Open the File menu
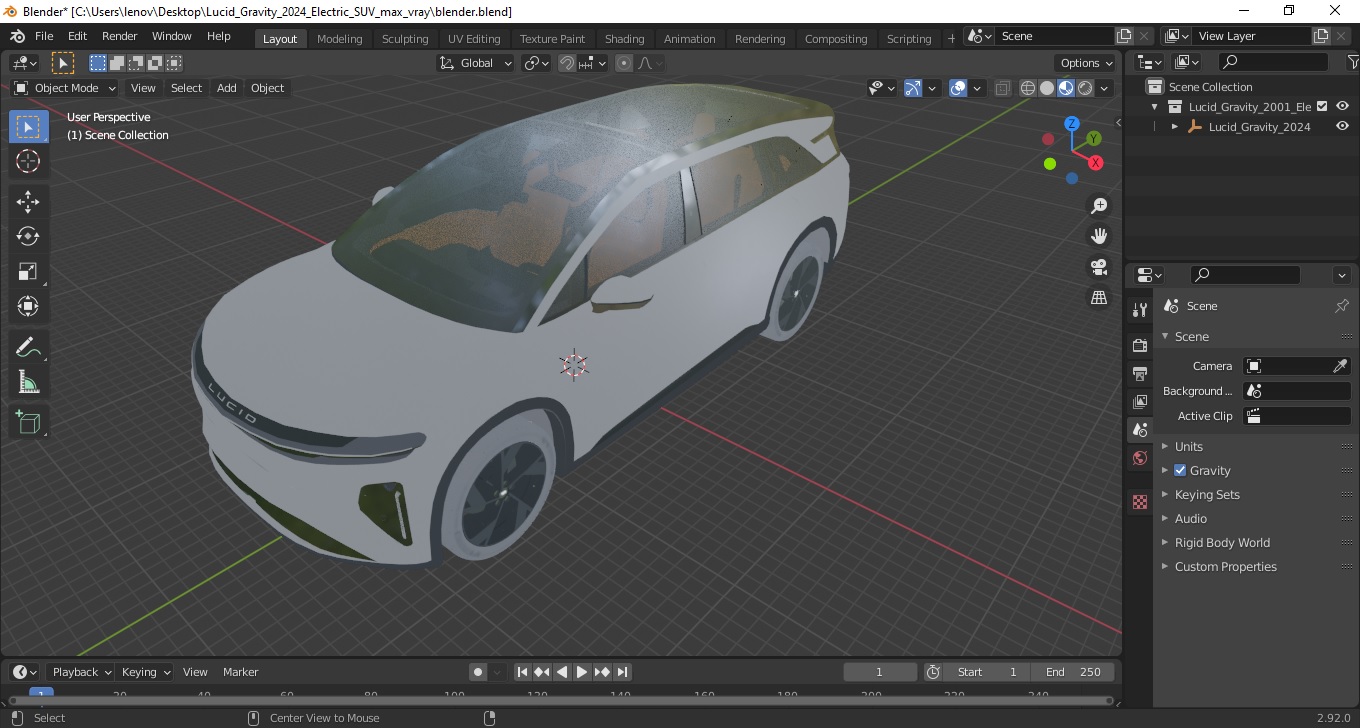 tap(44, 36)
